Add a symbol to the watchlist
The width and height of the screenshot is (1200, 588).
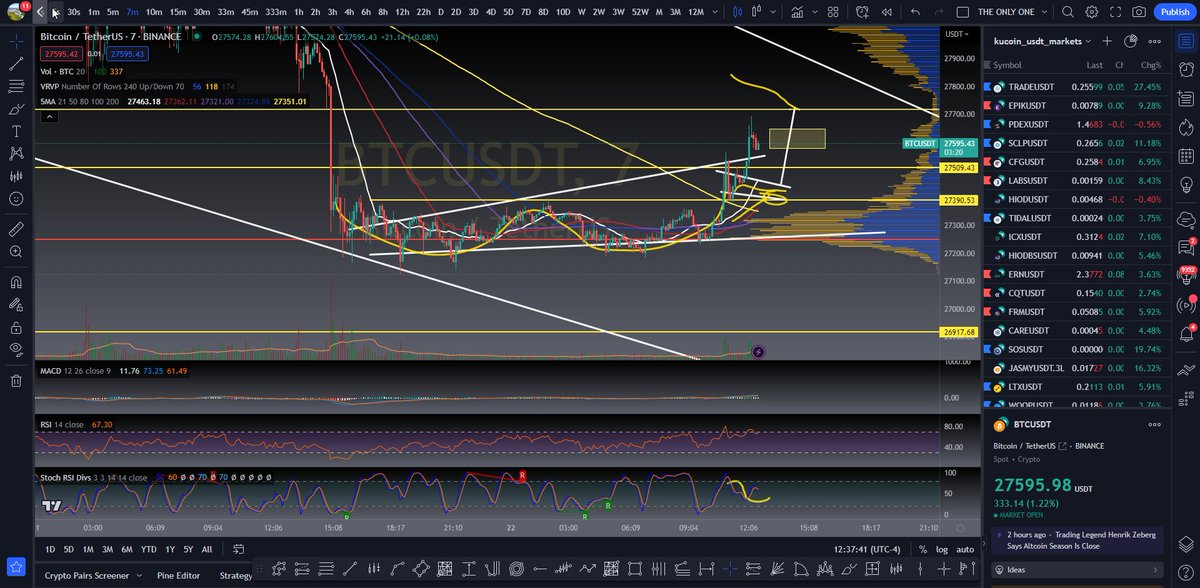(x=1107, y=41)
